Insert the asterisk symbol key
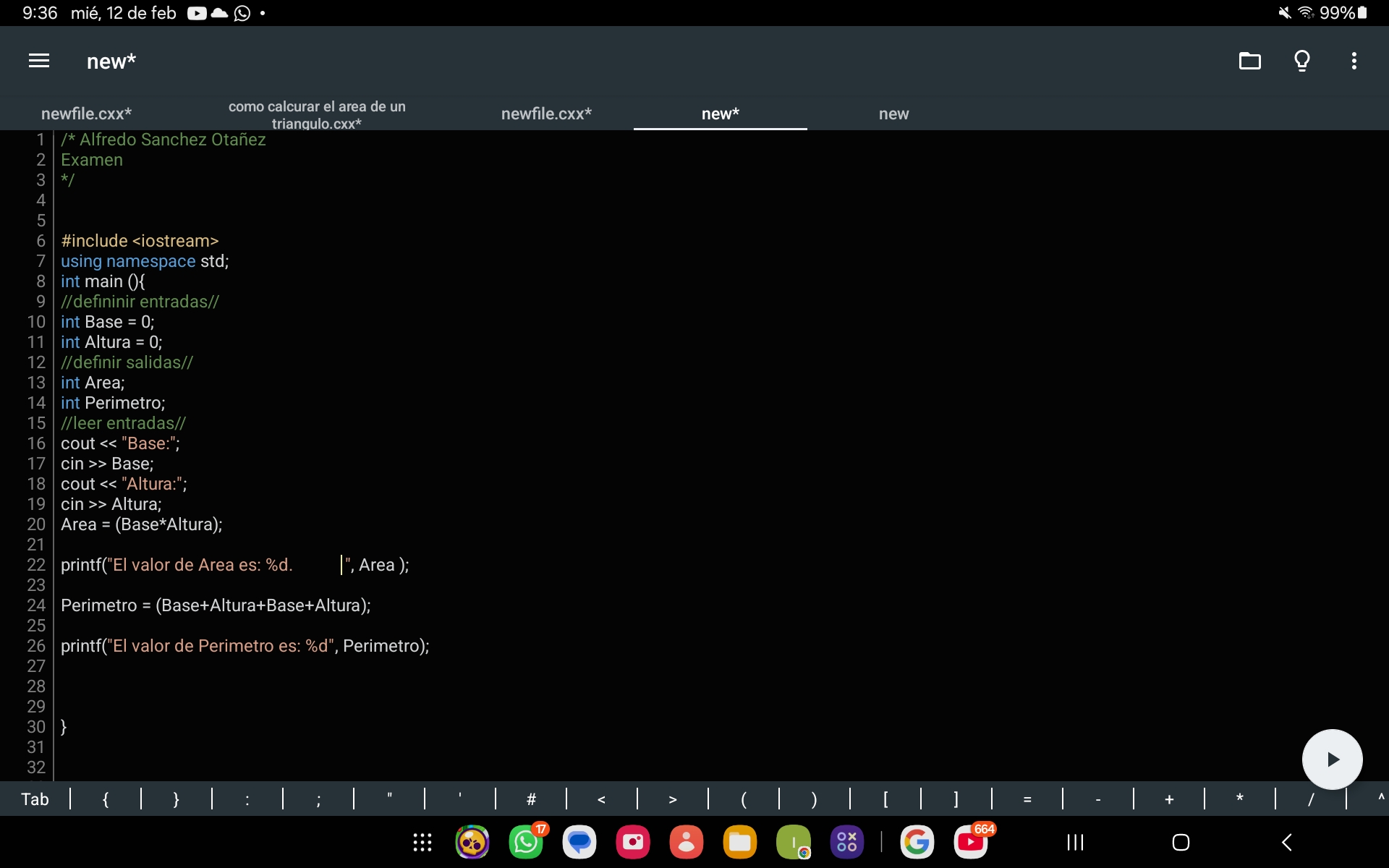The height and width of the screenshot is (868, 1389). coord(1239,799)
